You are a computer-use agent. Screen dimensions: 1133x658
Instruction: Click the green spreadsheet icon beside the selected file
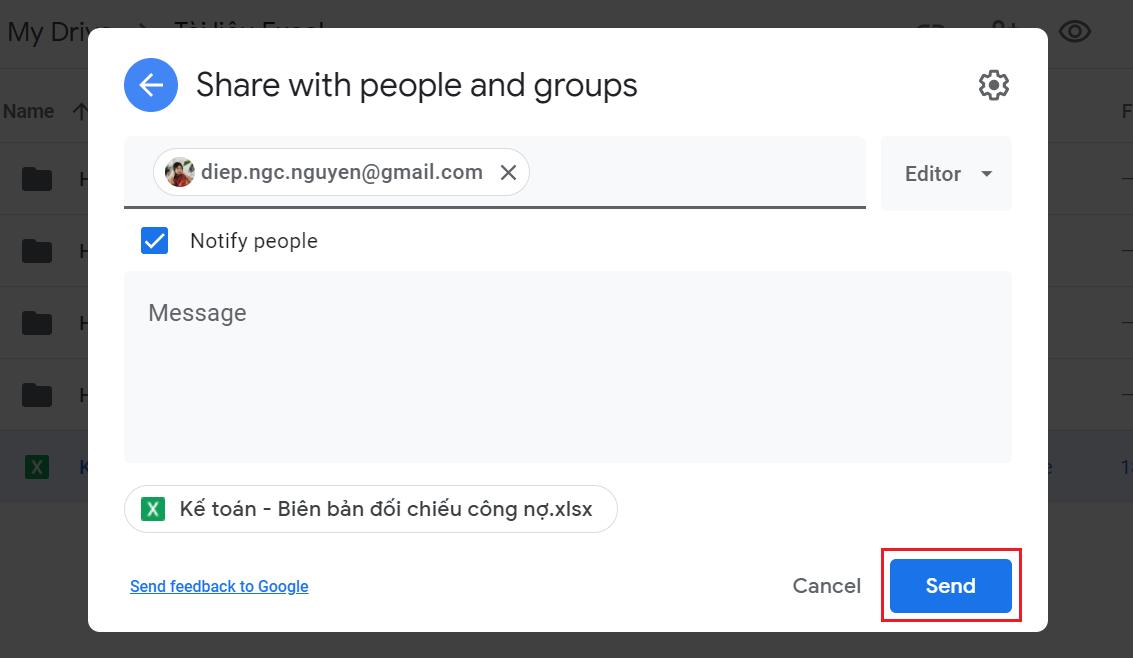click(x=36, y=466)
